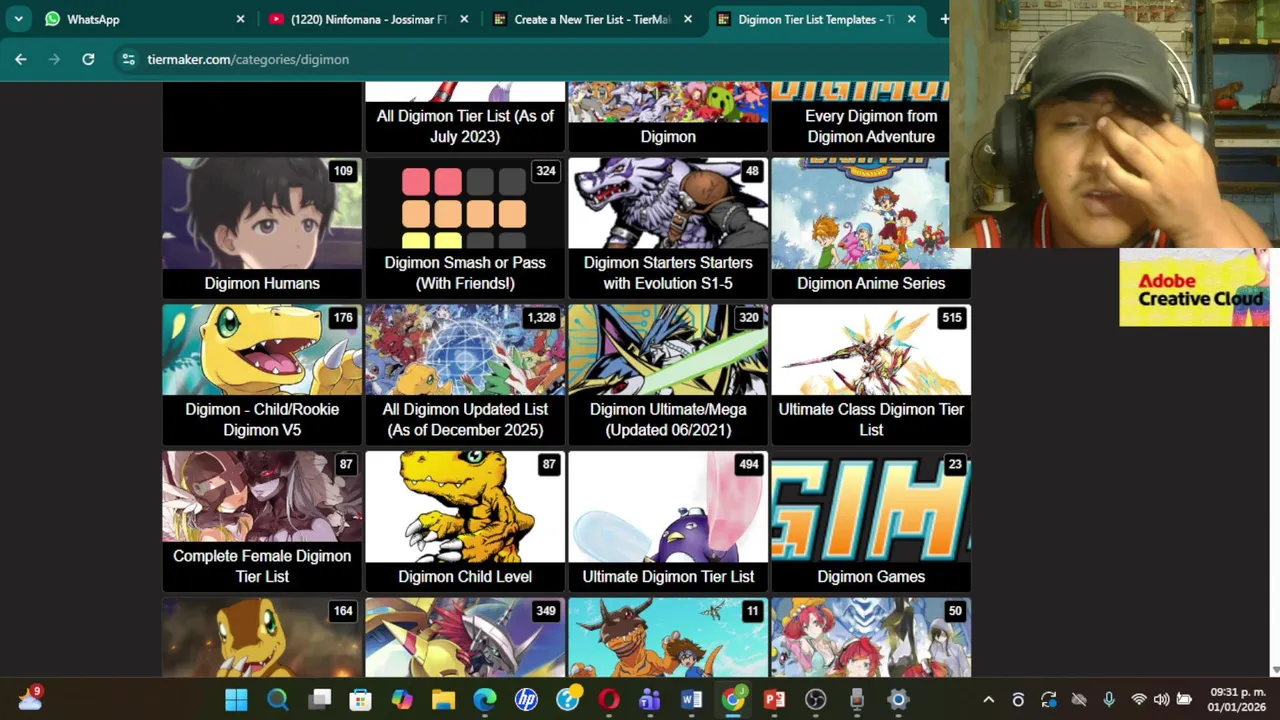Viewport: 1280px width, 720px height.
Task: Open Complete Female Digimon Tier List
Action: point(262,521)
